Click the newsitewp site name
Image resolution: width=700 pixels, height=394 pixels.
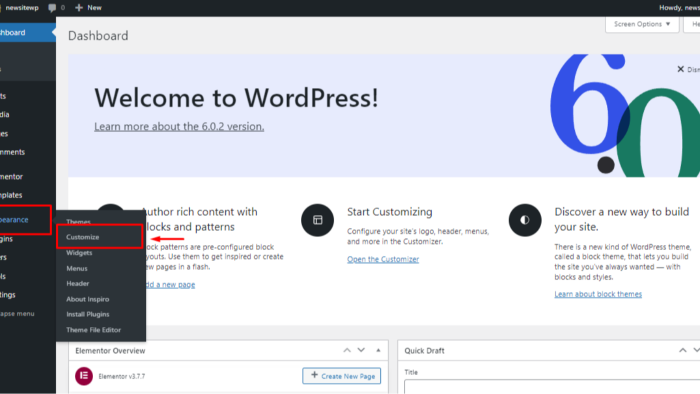point(22,8)
